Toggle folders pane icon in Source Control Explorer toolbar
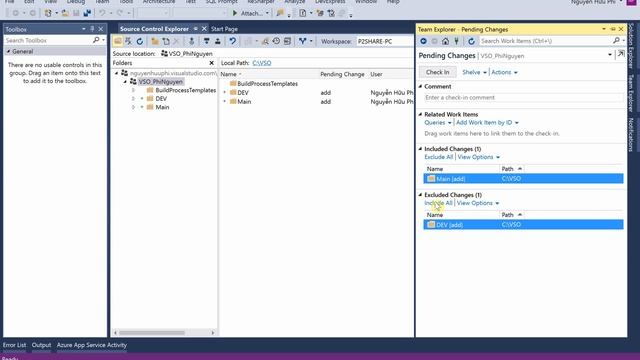Image resolution: width=640 pixels, height=360 pixels. 118,41
